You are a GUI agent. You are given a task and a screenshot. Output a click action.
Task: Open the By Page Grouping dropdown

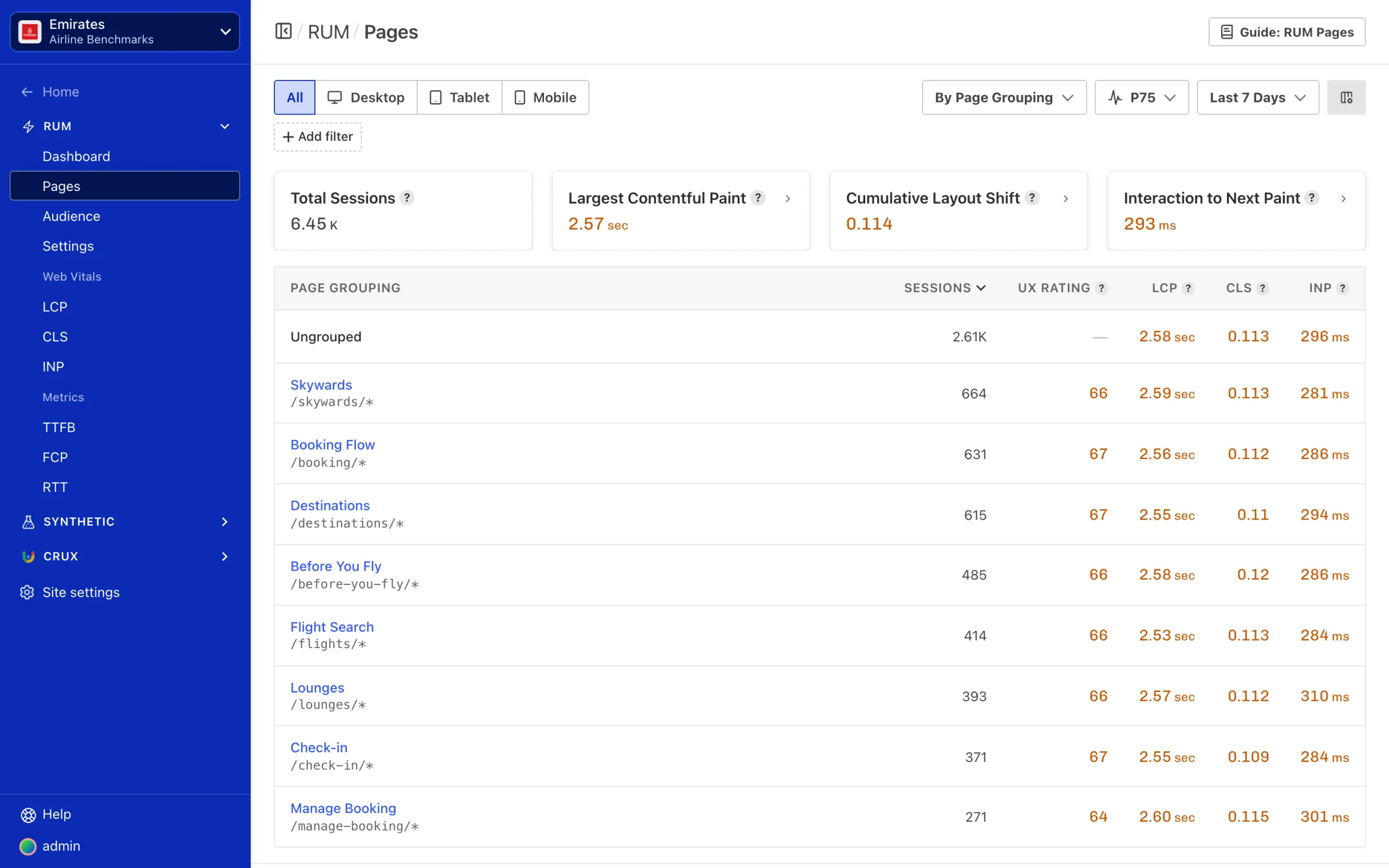click(x=1004, y=97)
